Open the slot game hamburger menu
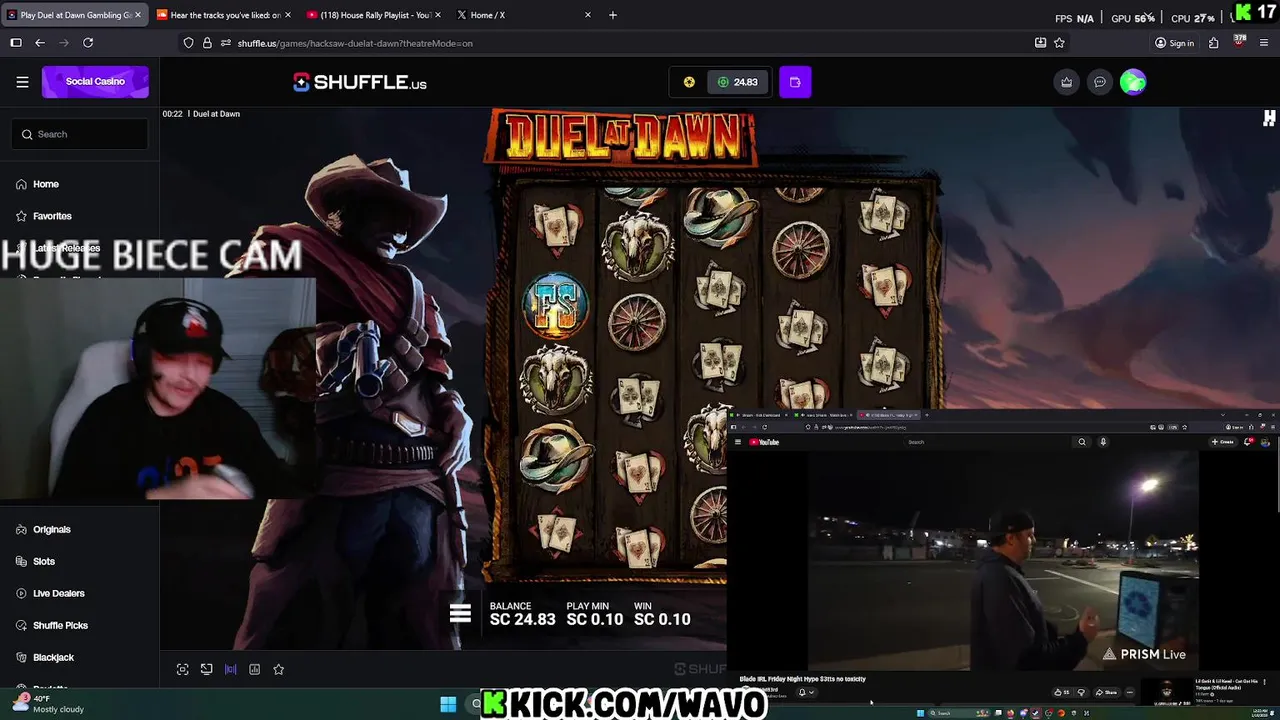This screenshot has width=1280, height=720. tap(460, 614)
